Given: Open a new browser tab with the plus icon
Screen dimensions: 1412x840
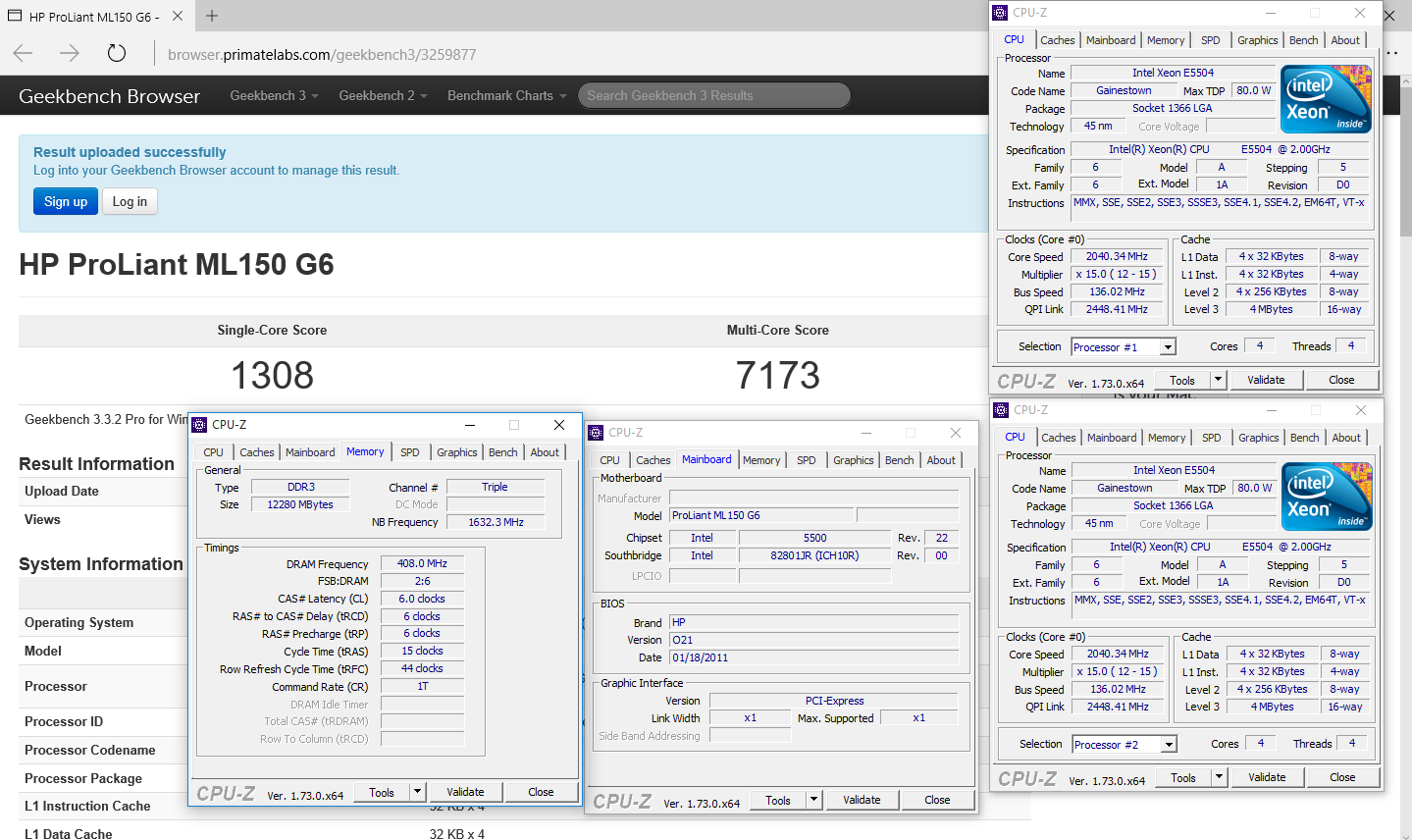Looking at the screenshot, I should click(x=212, y=16).
